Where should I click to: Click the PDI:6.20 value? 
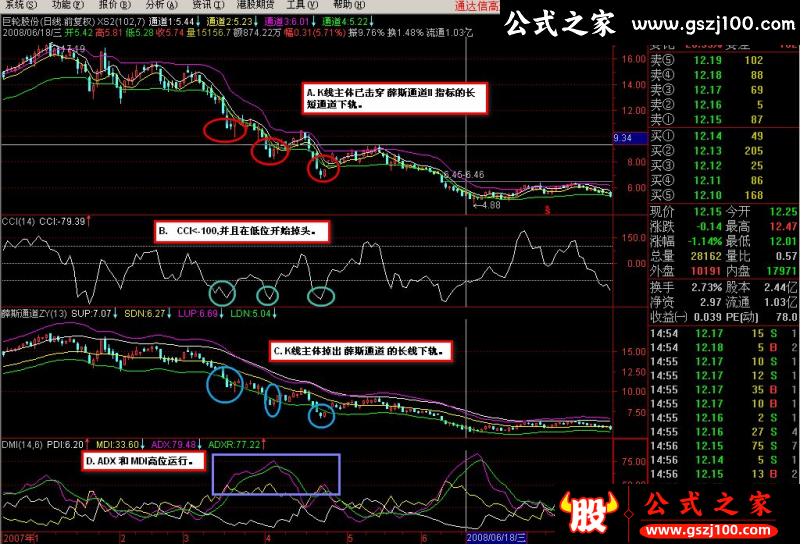(x=65, y=444)
